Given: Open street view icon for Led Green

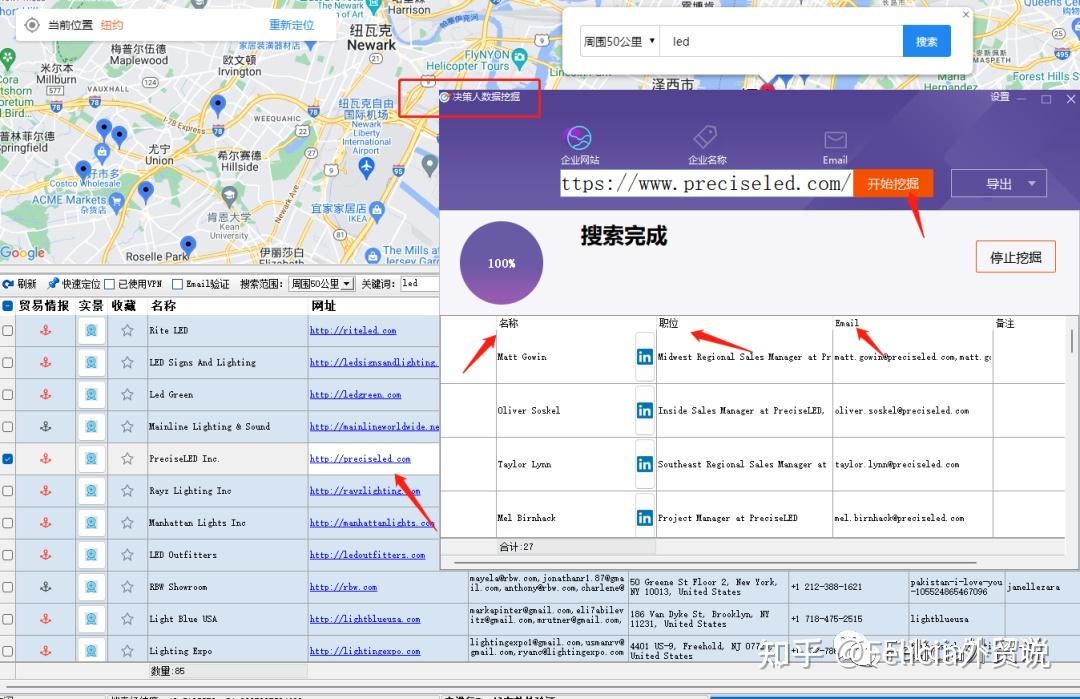Looking at the screenshot, I should click(91, 395).
